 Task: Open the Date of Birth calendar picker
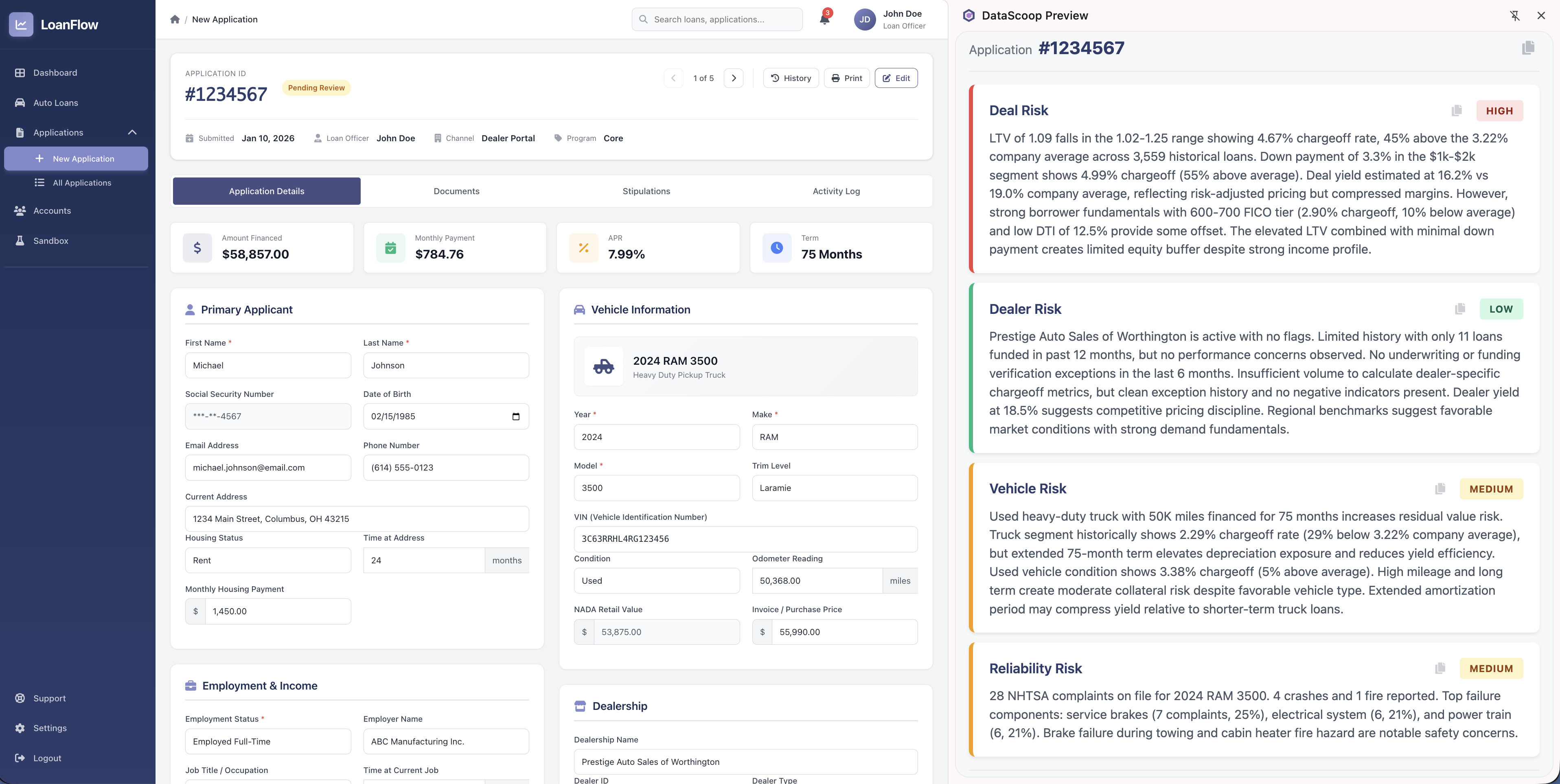[516, 416]
